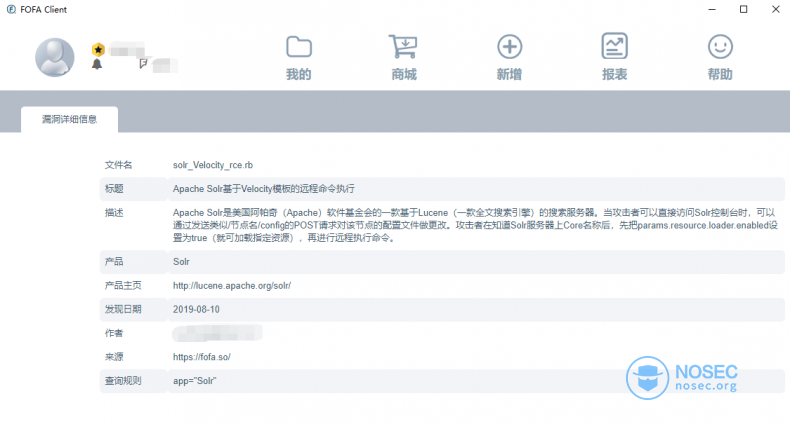The image size is (790, 424).
Task: Close the FOFA Client window
Action: 776,10
